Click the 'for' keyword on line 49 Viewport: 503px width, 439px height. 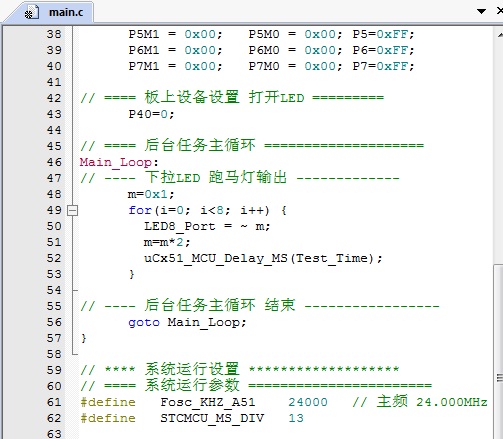click(x=140, y=210)
